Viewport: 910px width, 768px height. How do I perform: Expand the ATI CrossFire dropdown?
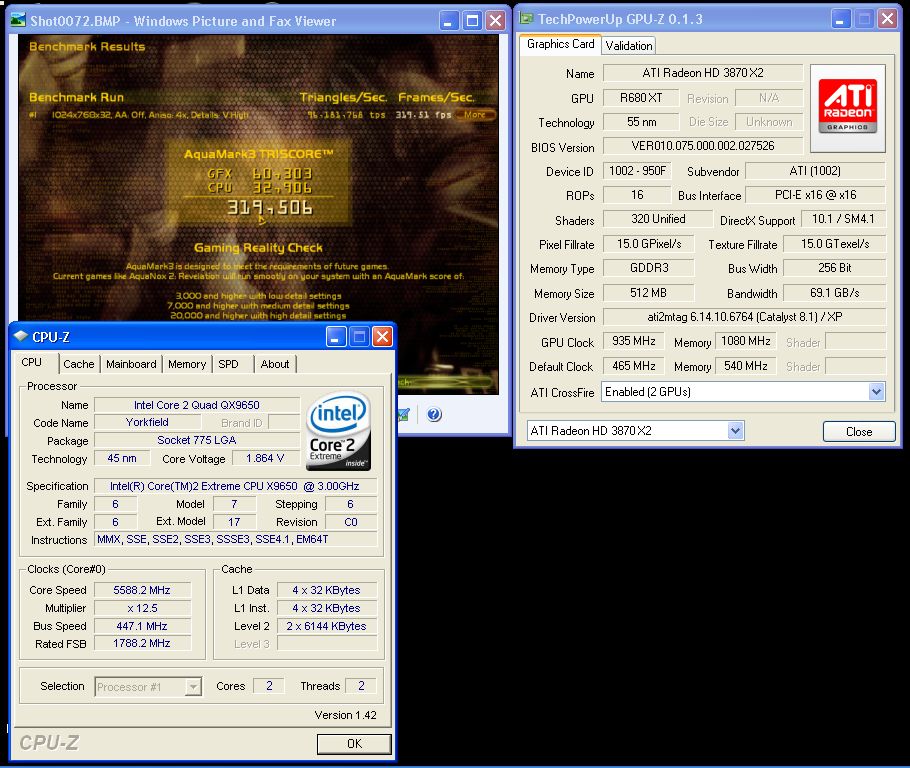(876, 392)
